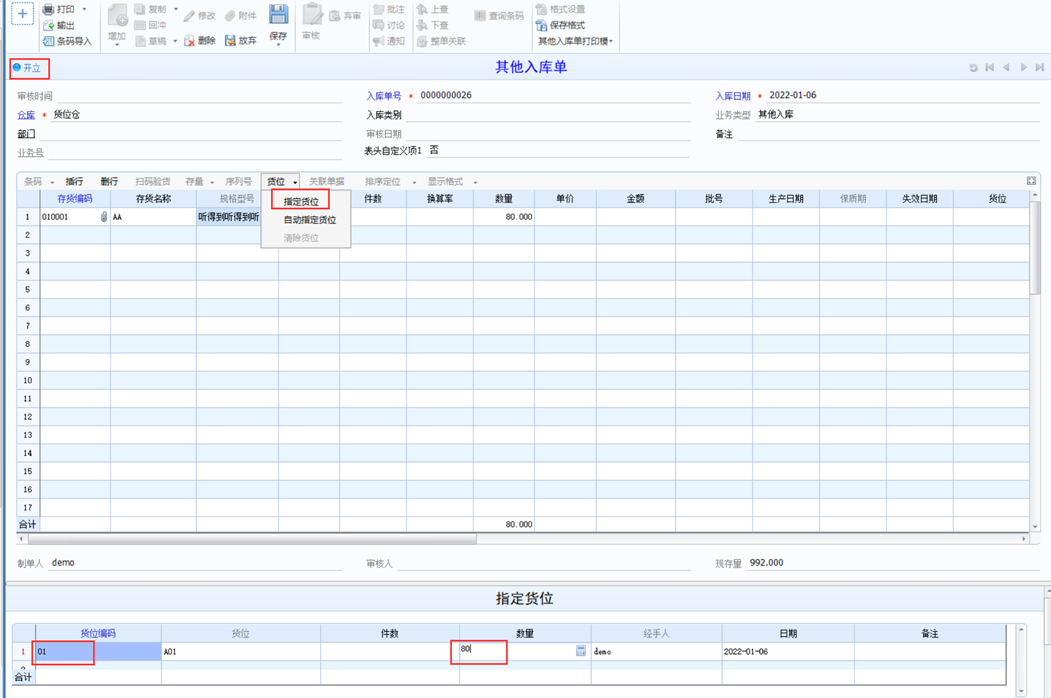
Task: Click the 修改 pencil icon
Action: point(190,15)
